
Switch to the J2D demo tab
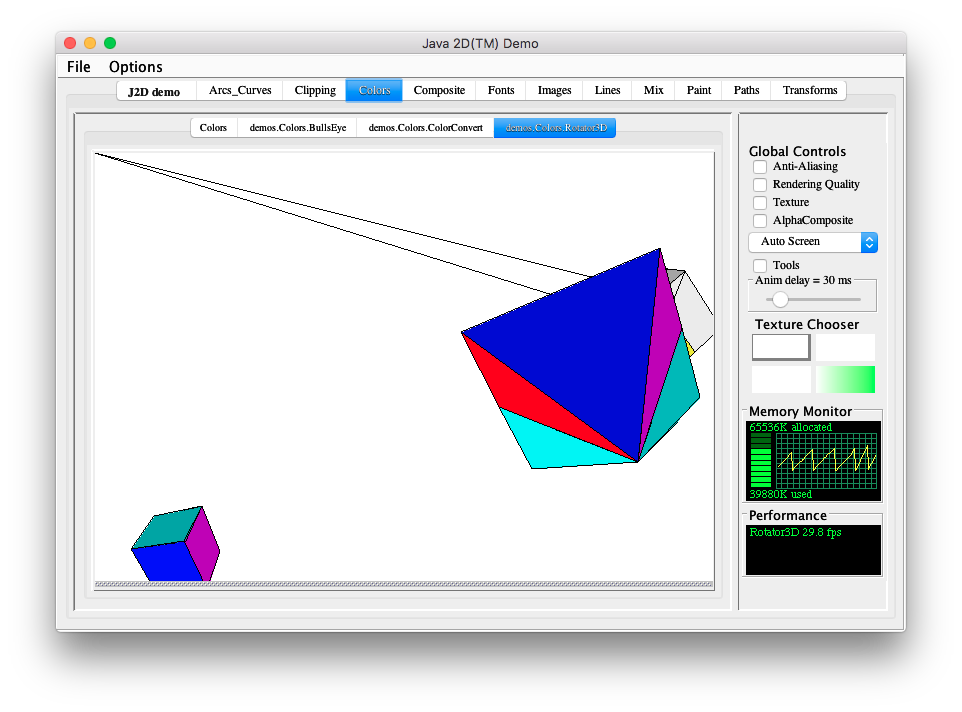point(154,92)
